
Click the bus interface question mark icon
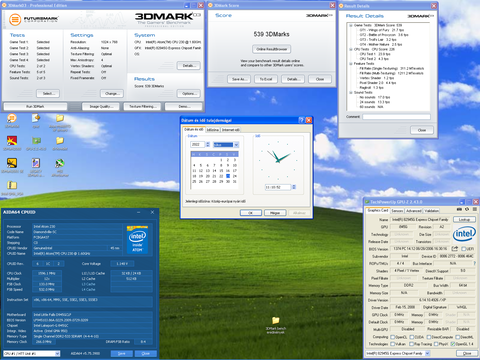point(475,263)
